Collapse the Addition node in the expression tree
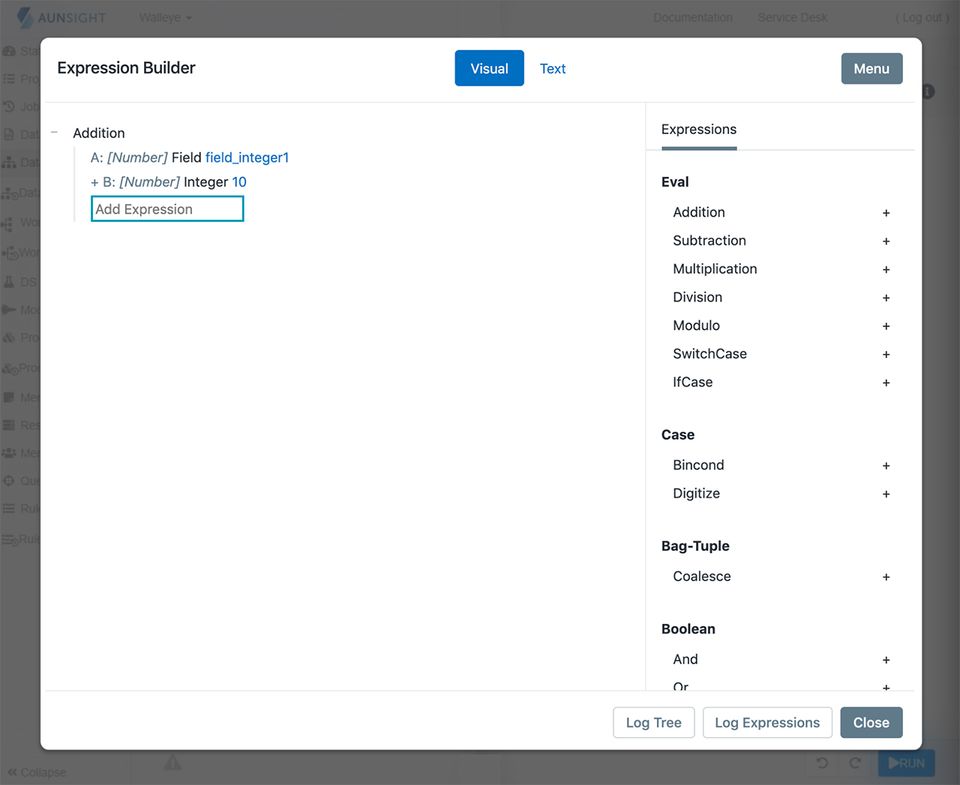 pos(55,132)
